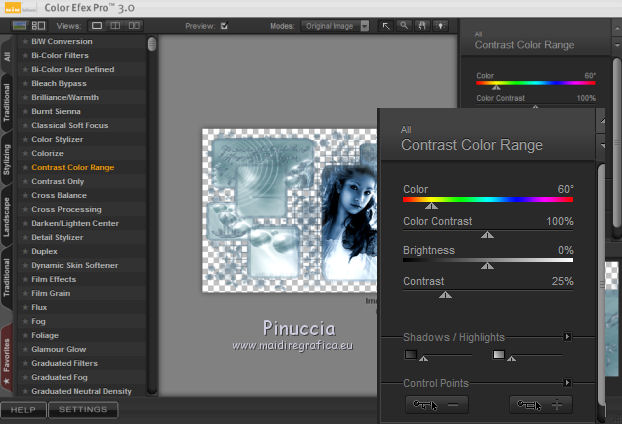
Task: Click the lightbulb background color icon
Action: (x=440, y=26)
